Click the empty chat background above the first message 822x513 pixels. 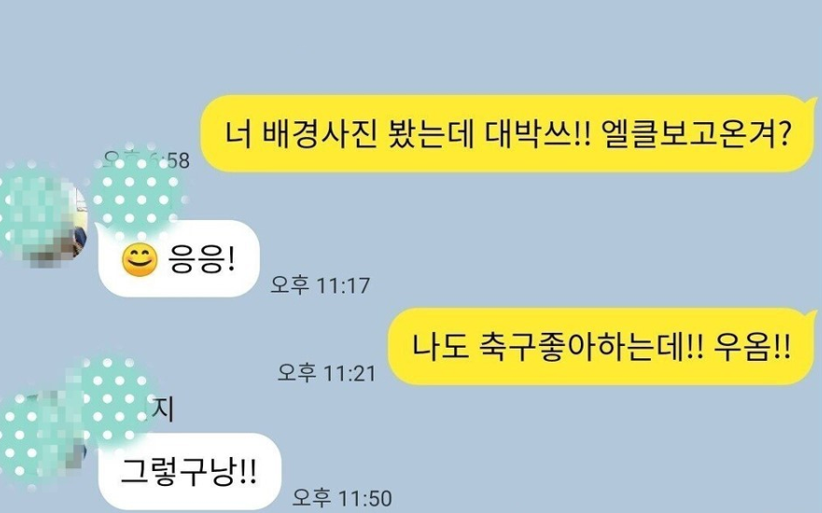(x=411, y=47)
